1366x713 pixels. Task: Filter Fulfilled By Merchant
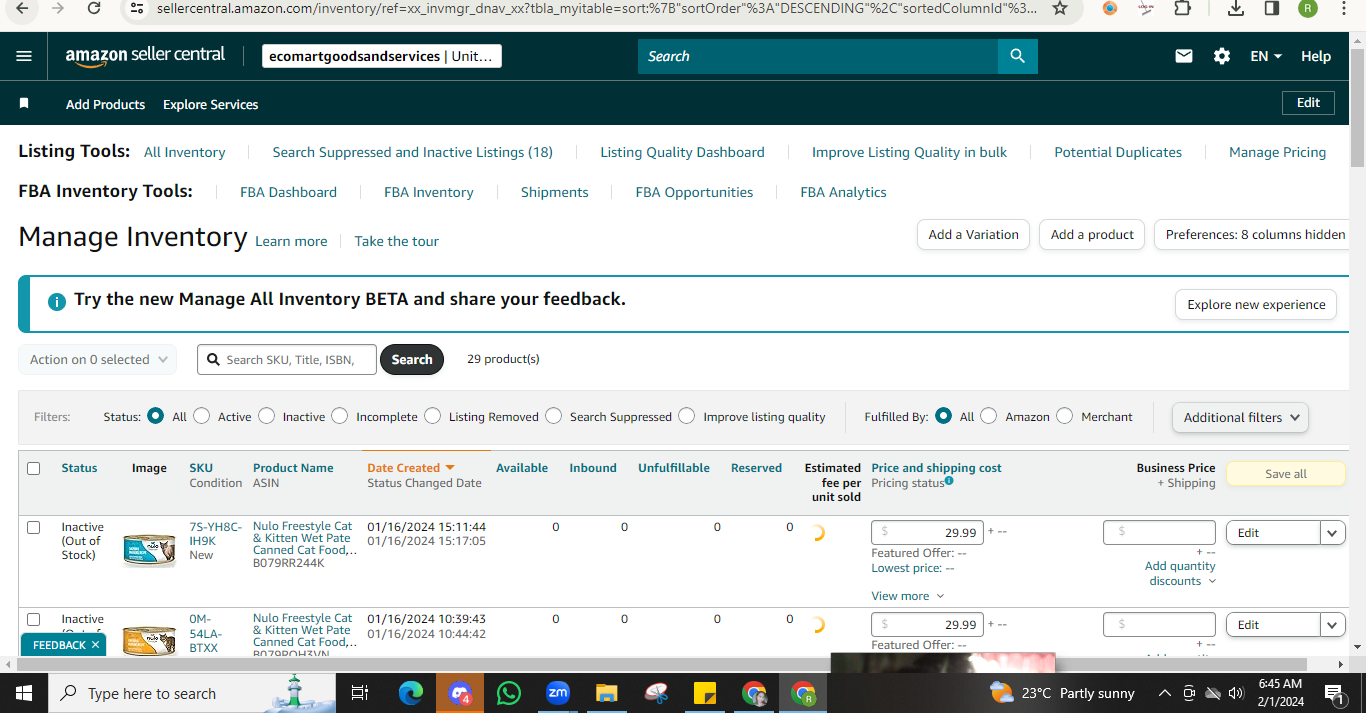pyautogui.click(x=1065, y=416)
